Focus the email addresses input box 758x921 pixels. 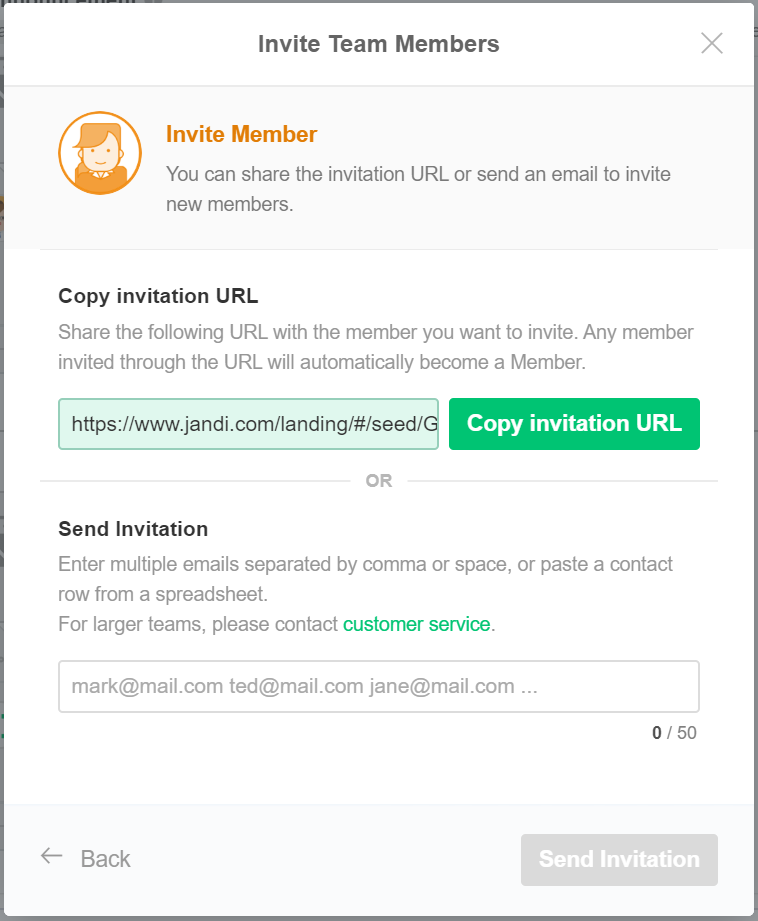coord(378,686)
